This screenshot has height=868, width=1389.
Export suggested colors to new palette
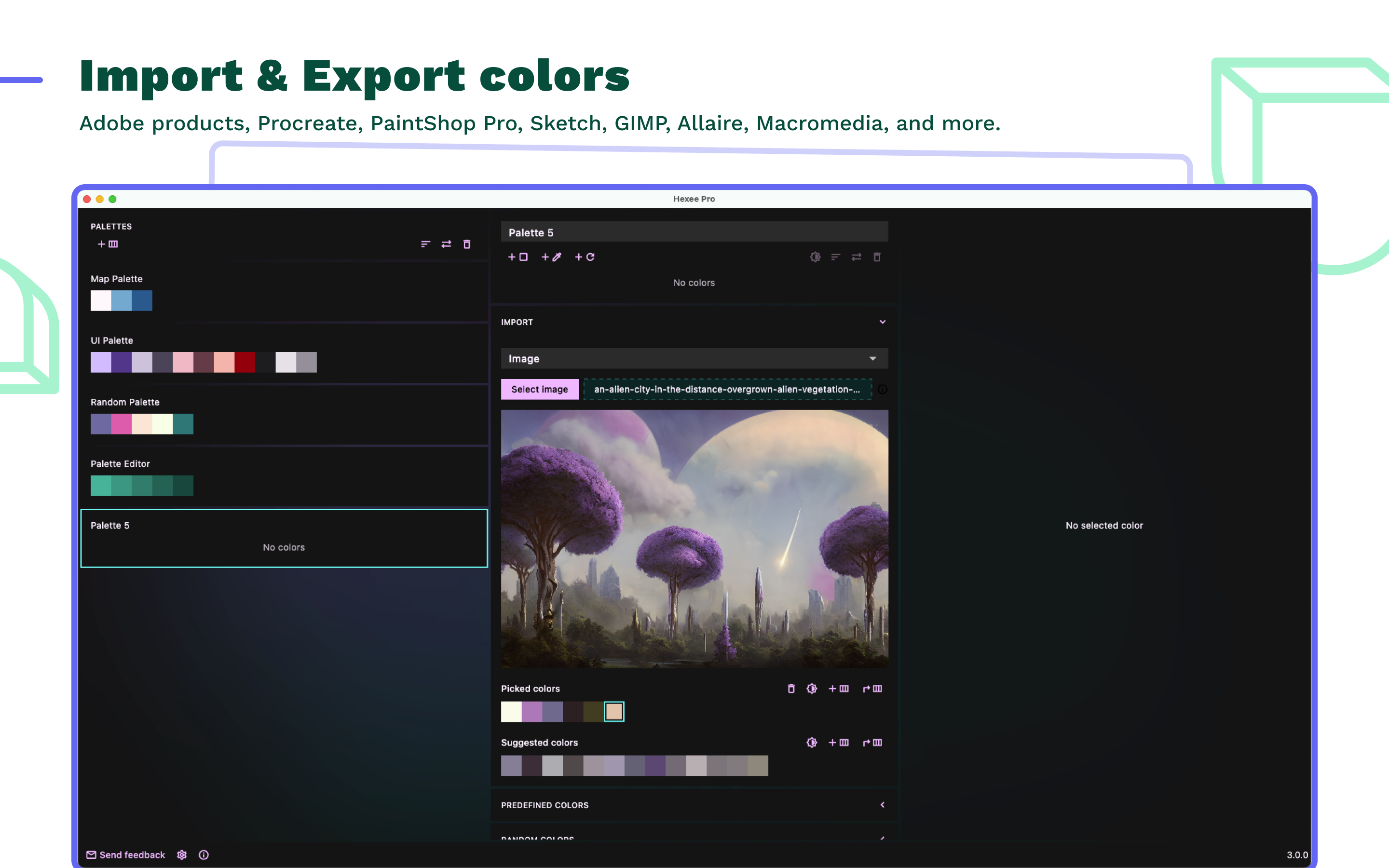tap(872, 742)
